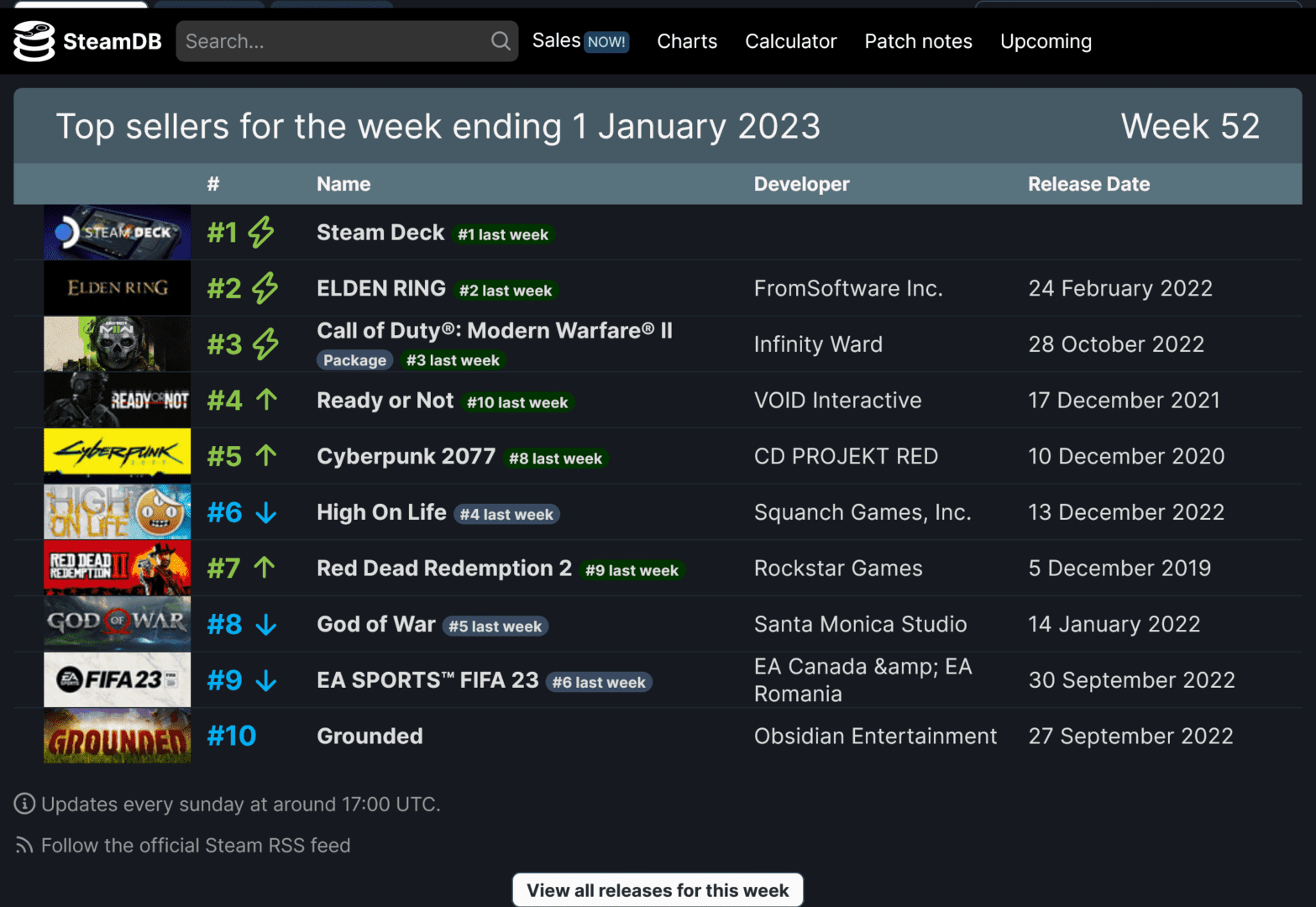Open the Patch notes menu item

(919, 41)
